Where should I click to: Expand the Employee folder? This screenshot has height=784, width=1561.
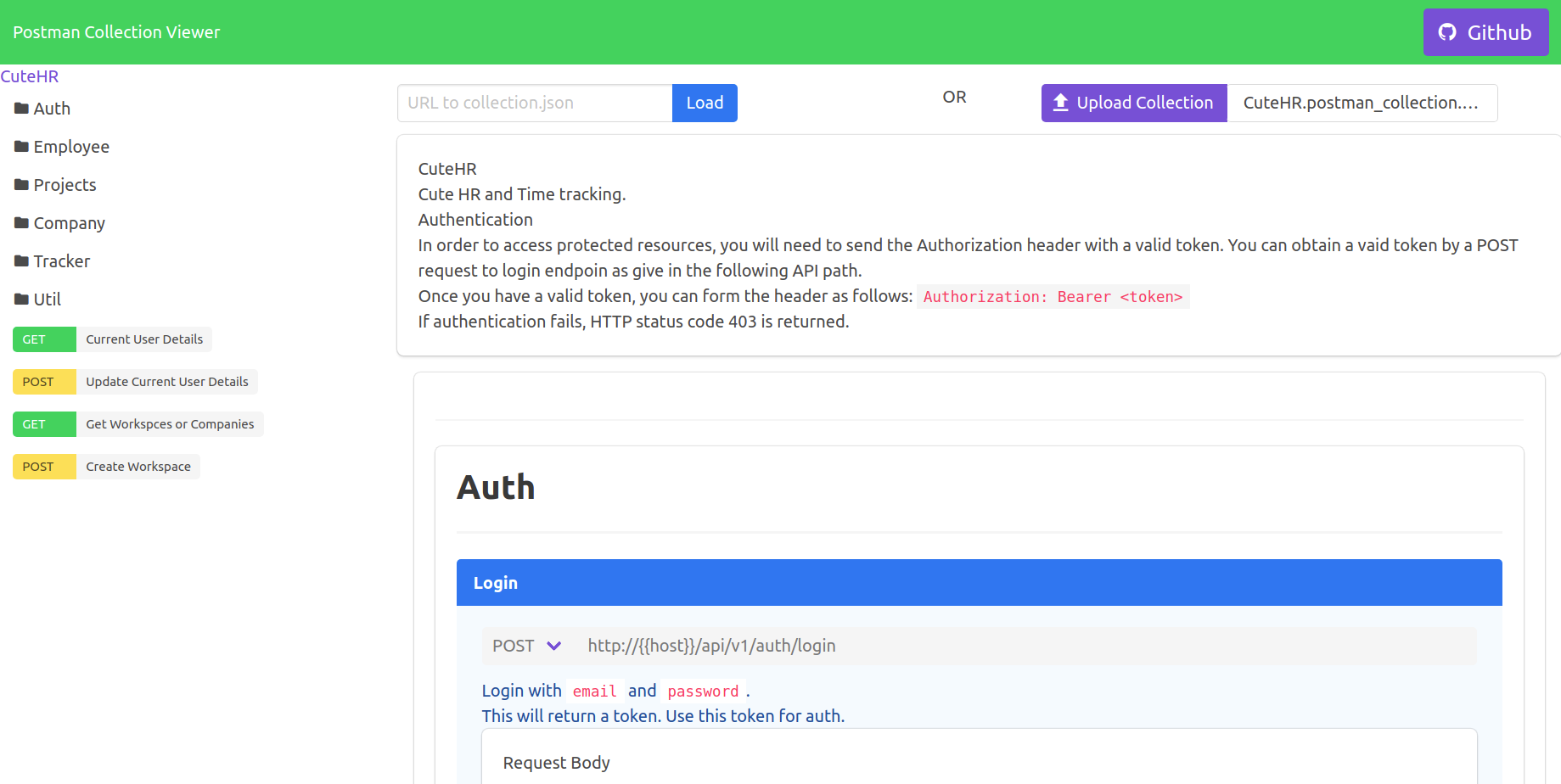tap(62, 147)
